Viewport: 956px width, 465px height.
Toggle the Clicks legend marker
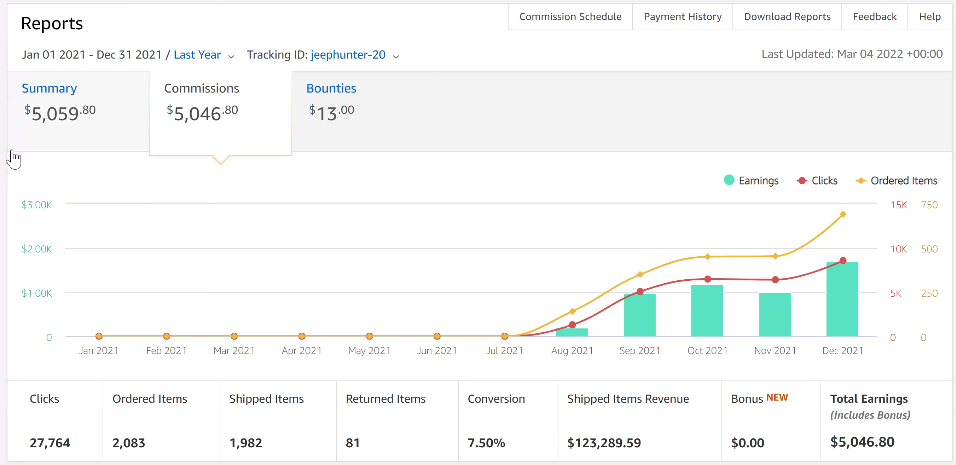[x=802, y=180]
